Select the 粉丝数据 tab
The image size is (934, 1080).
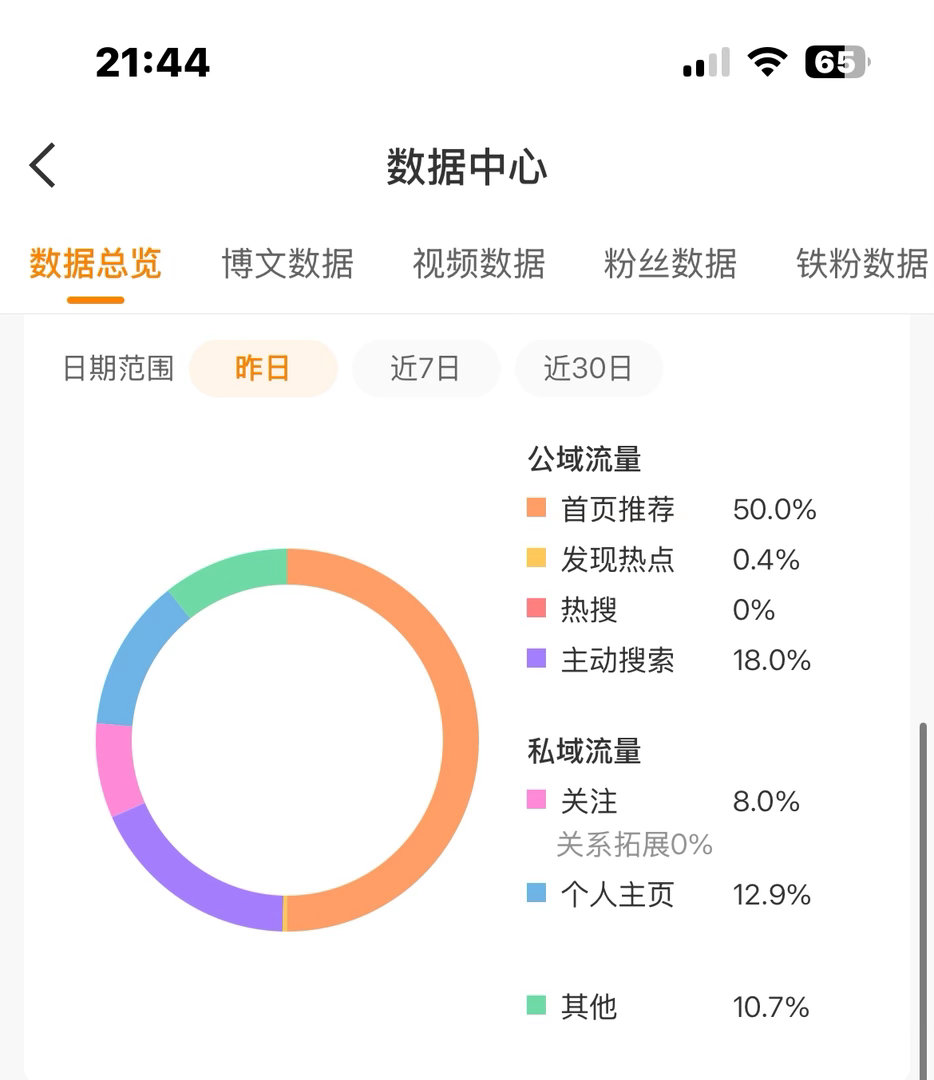tap(670, 264)
